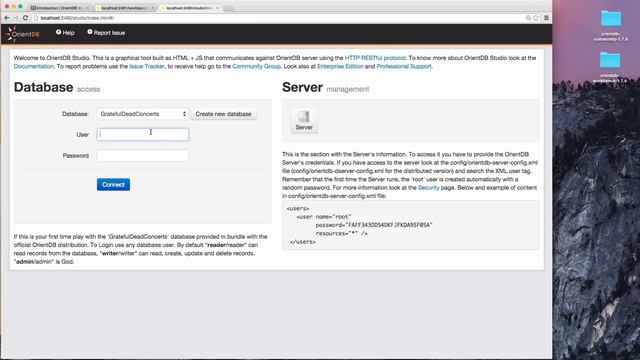Click the zoom magnifier icon in address bar
The width and height of the screenshot is (640, 360).
[x=528, y=18]
